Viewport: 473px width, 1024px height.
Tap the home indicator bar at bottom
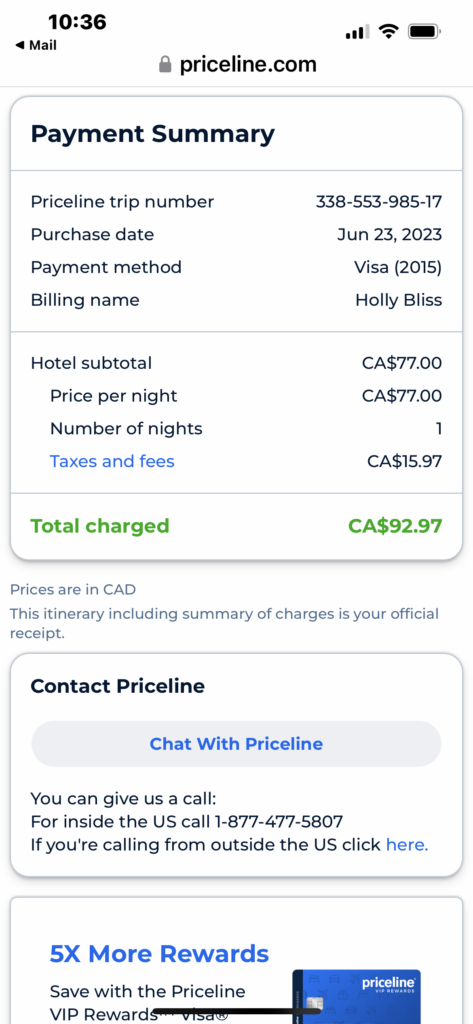pyautogui.click(x=236, y=1012)
